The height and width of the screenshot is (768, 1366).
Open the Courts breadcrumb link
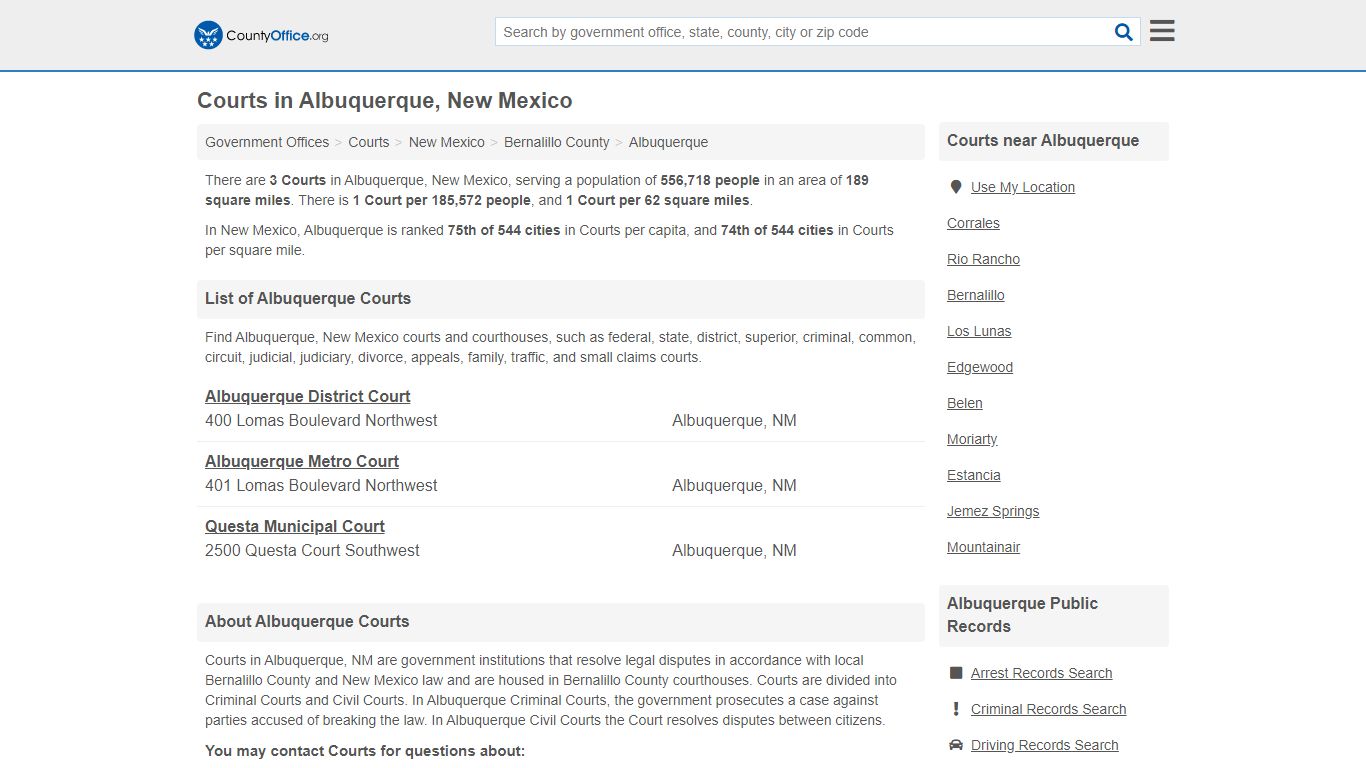click(x=369, y=142)
